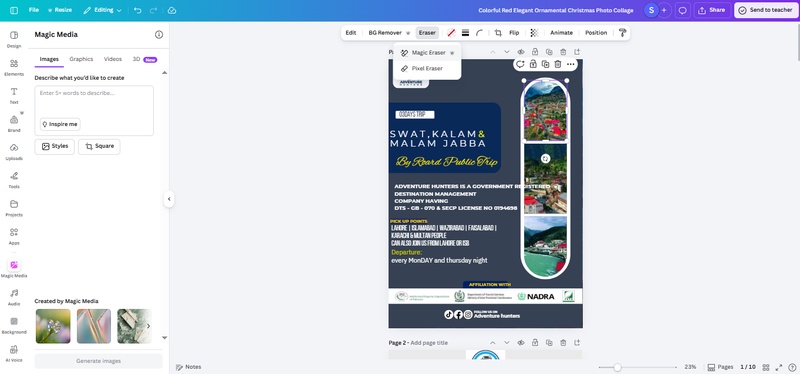The height and width of the screenshot is (374, 800).
Task: Hide Page 2 with eye icon
Action: (521, 343)
